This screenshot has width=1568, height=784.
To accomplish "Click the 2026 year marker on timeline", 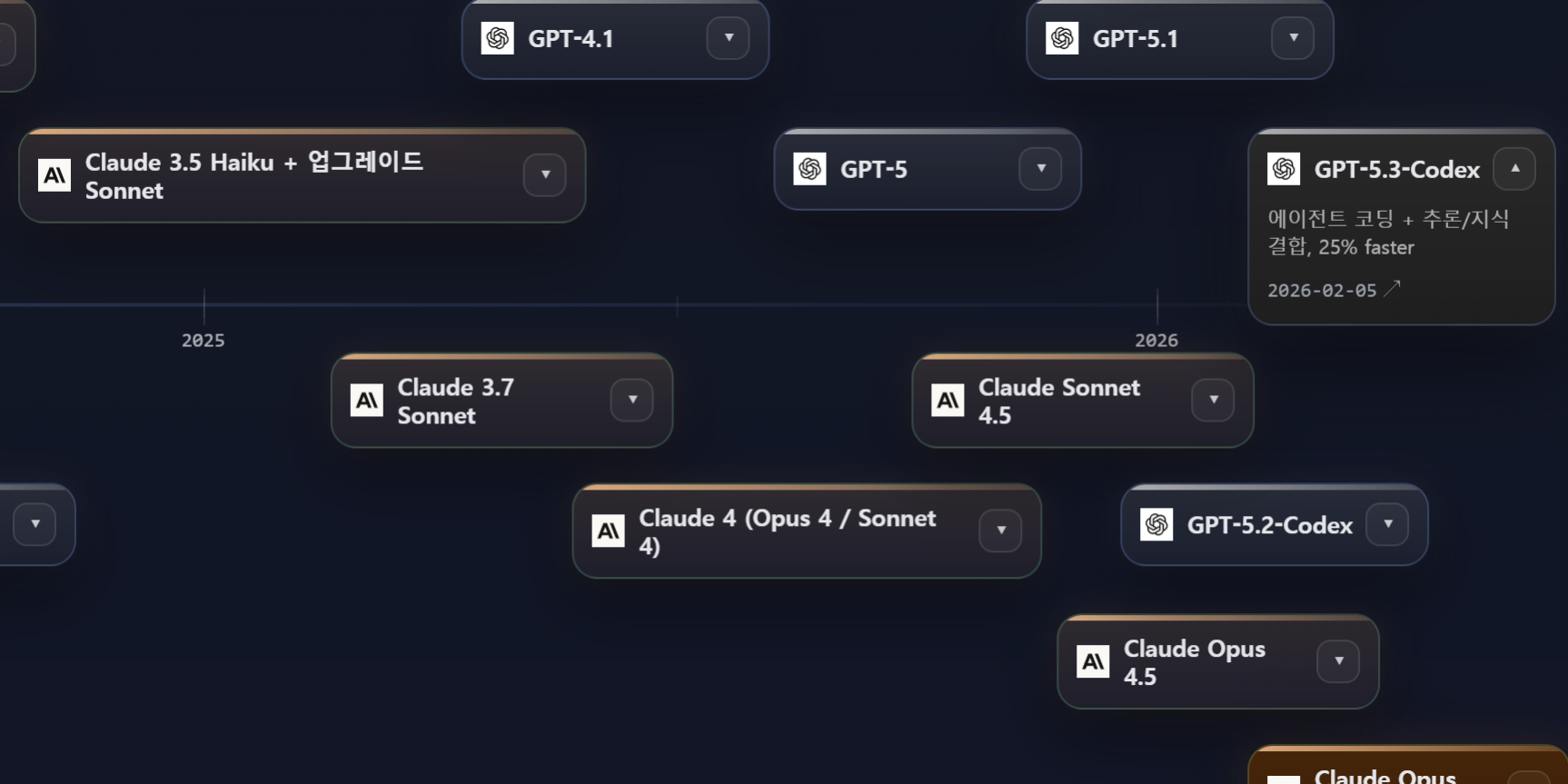I will point(1156,340).
